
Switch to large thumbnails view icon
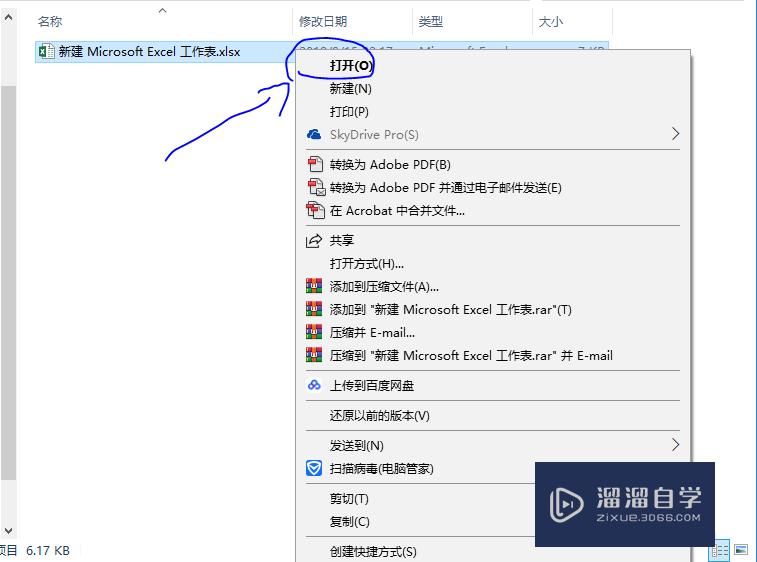pyautogui.click(x=741, y=549)
